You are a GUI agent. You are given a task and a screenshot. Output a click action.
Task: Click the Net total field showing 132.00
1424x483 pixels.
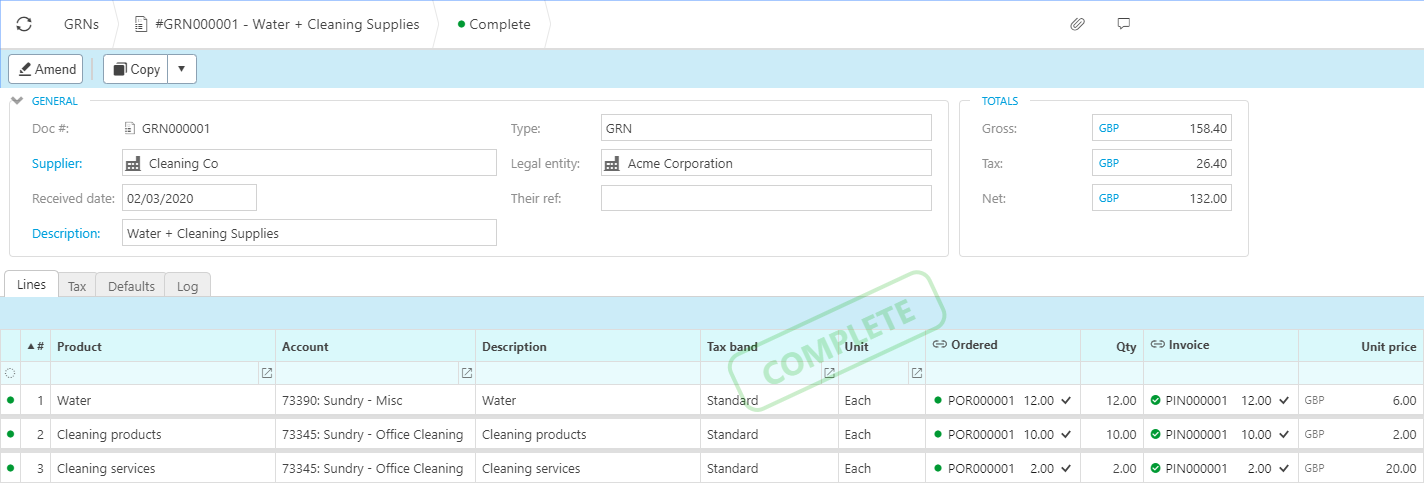(x=1162, y=198)
